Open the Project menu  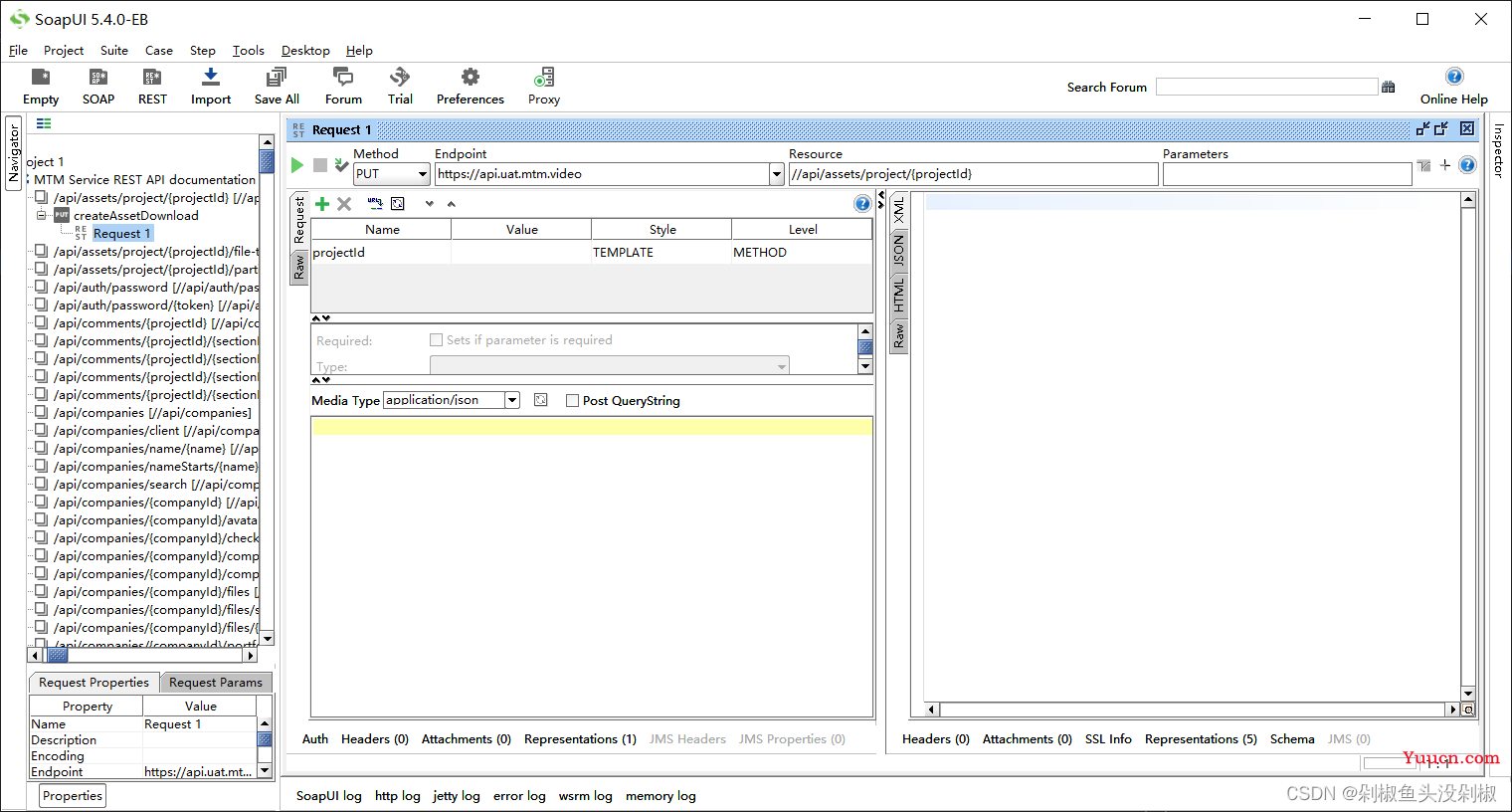[64, 51]
